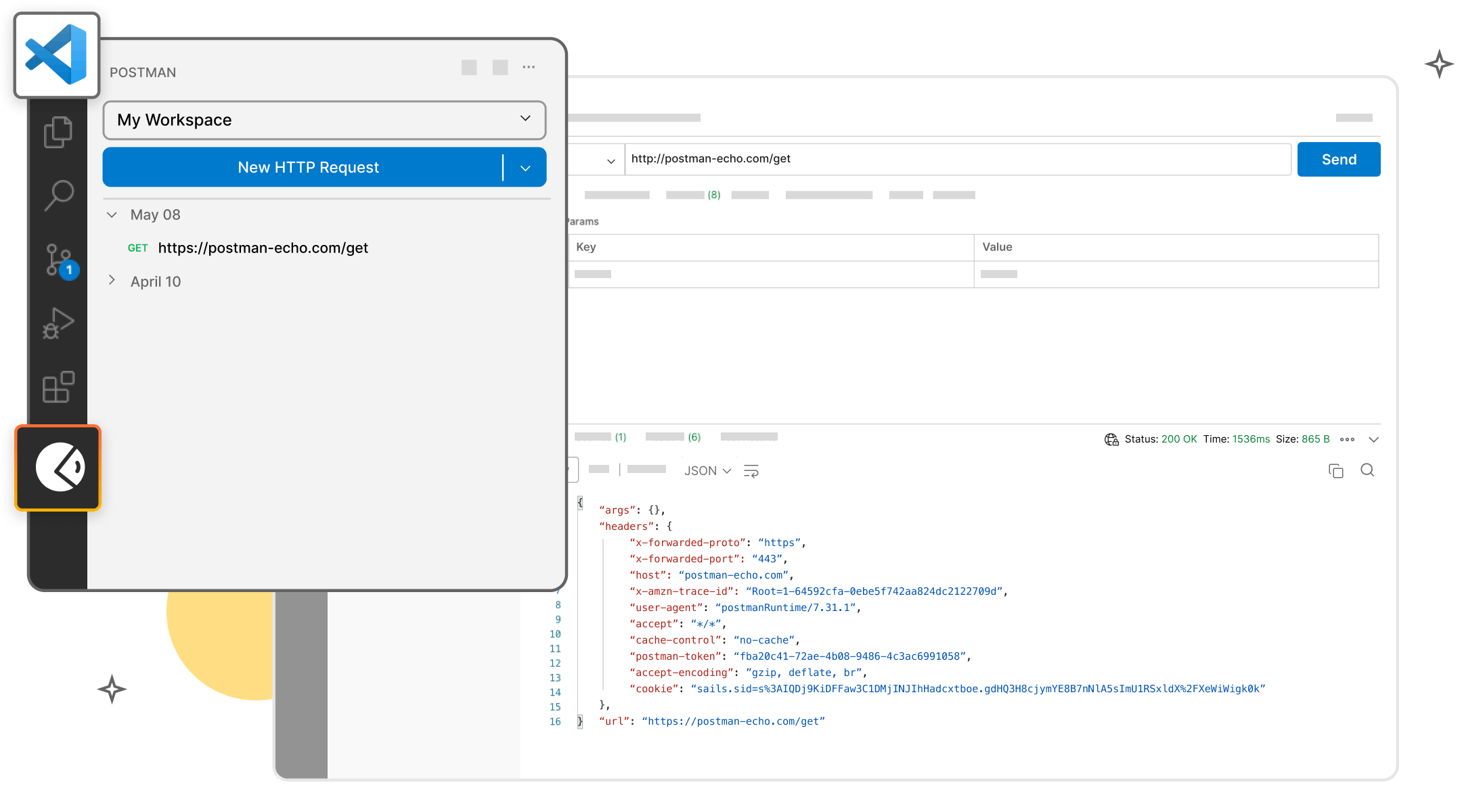The image size is (1462, 812).
Task: Click "accept" */* line in response
Action: (x=678, y=624)
